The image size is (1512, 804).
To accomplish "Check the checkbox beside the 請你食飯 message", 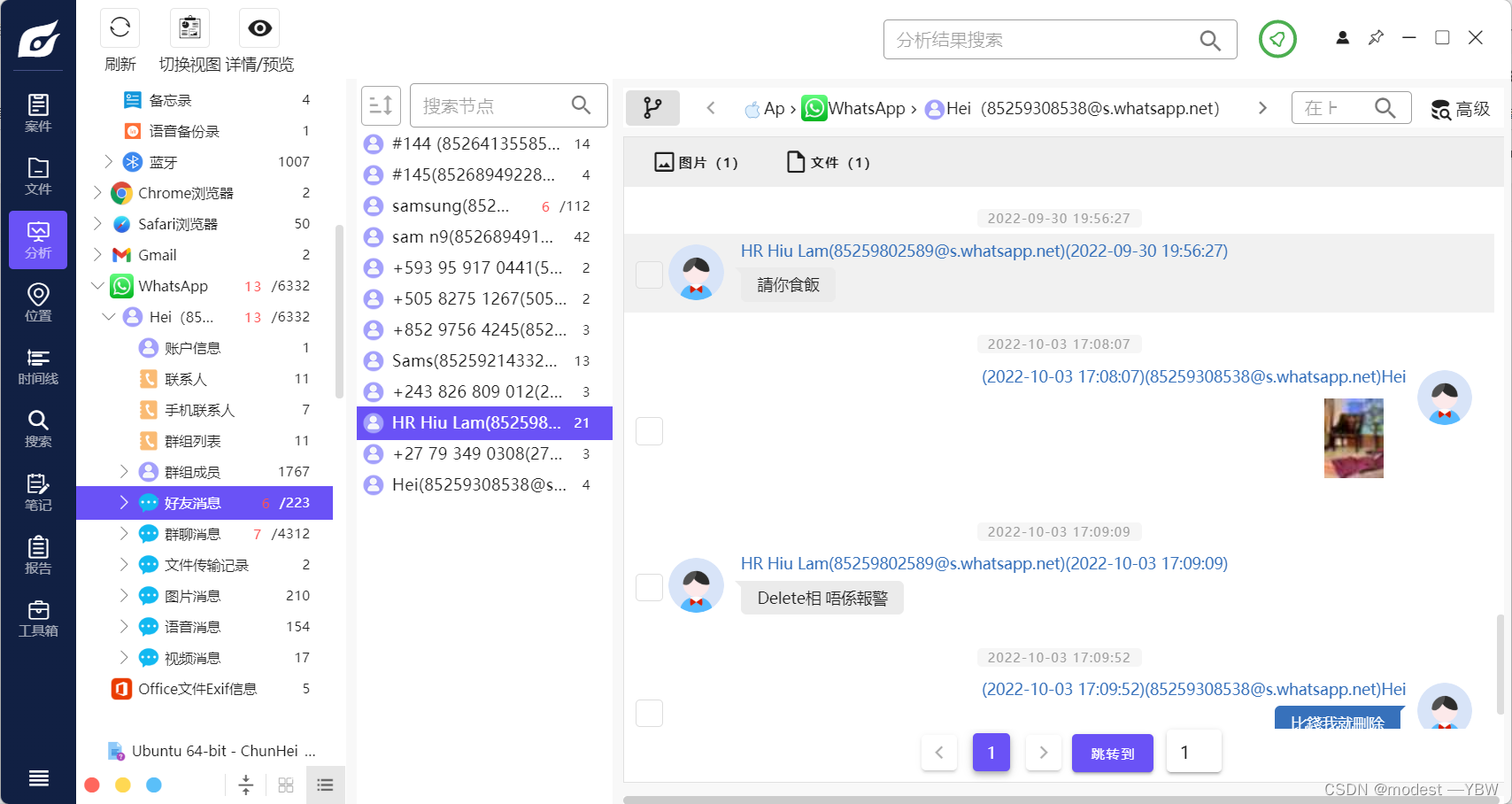I will click(x=649, y=274).
